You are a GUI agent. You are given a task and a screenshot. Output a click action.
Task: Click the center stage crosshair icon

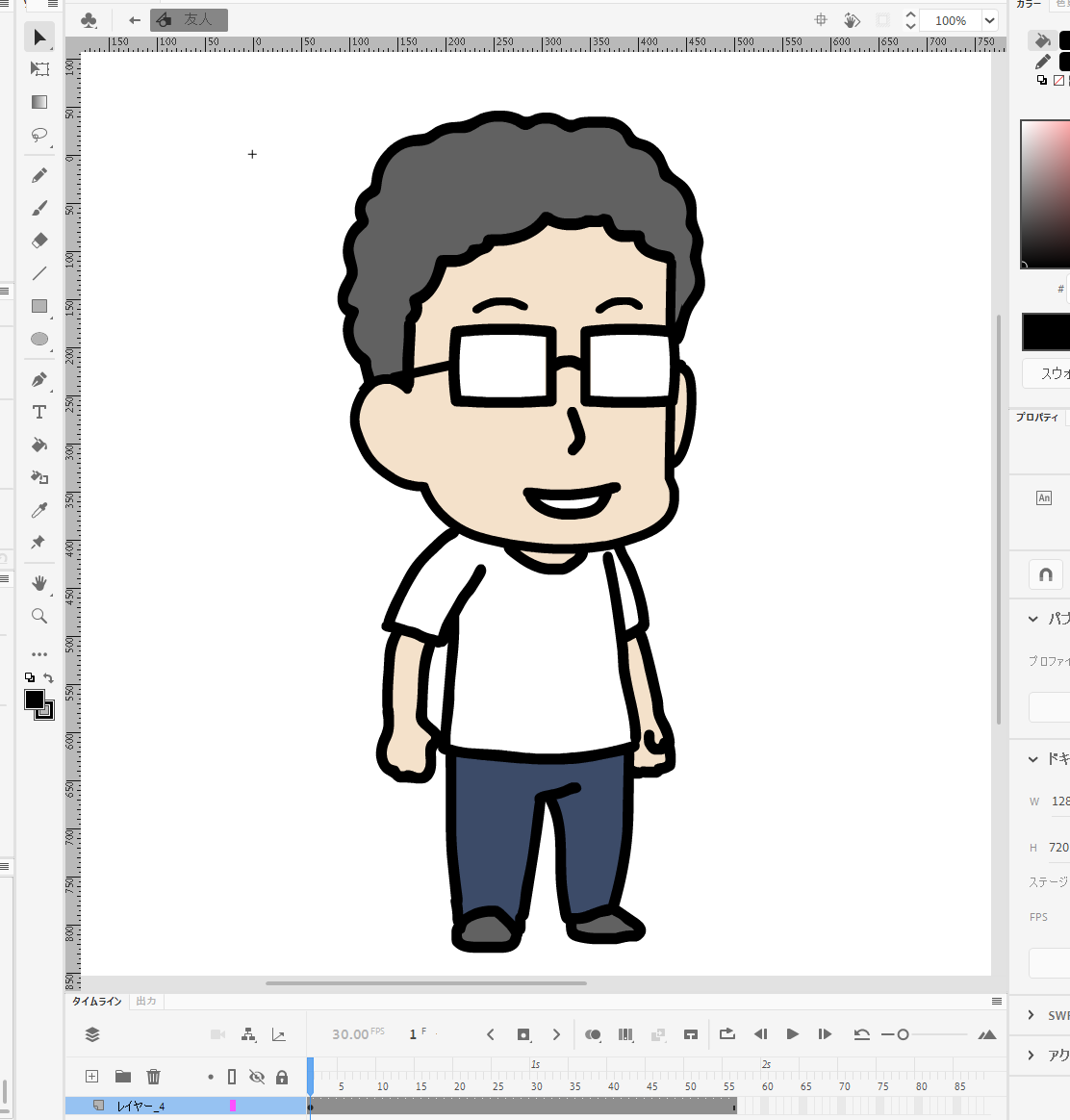(821, 20)
